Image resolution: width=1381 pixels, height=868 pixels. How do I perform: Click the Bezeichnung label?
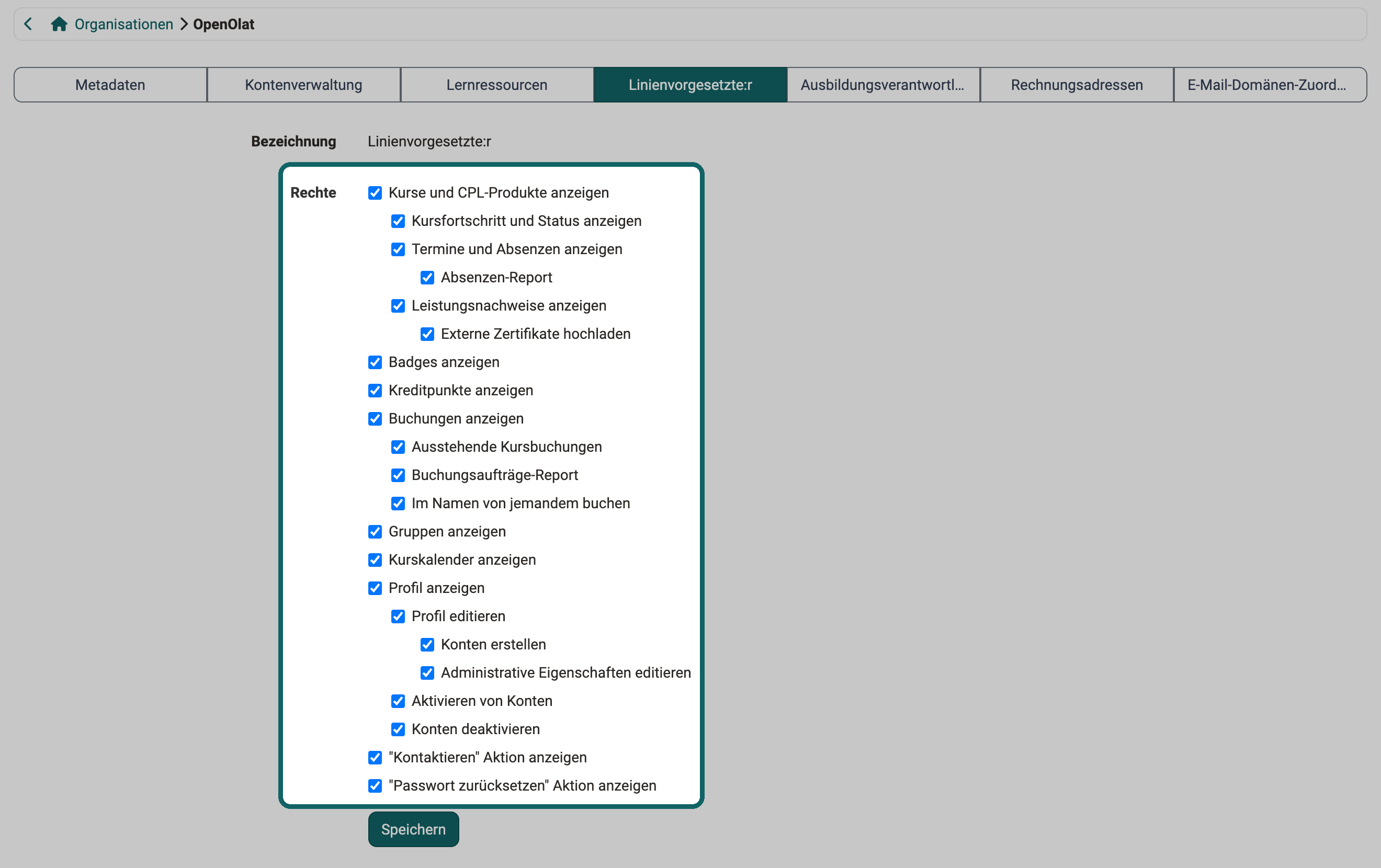coord(293,141)
